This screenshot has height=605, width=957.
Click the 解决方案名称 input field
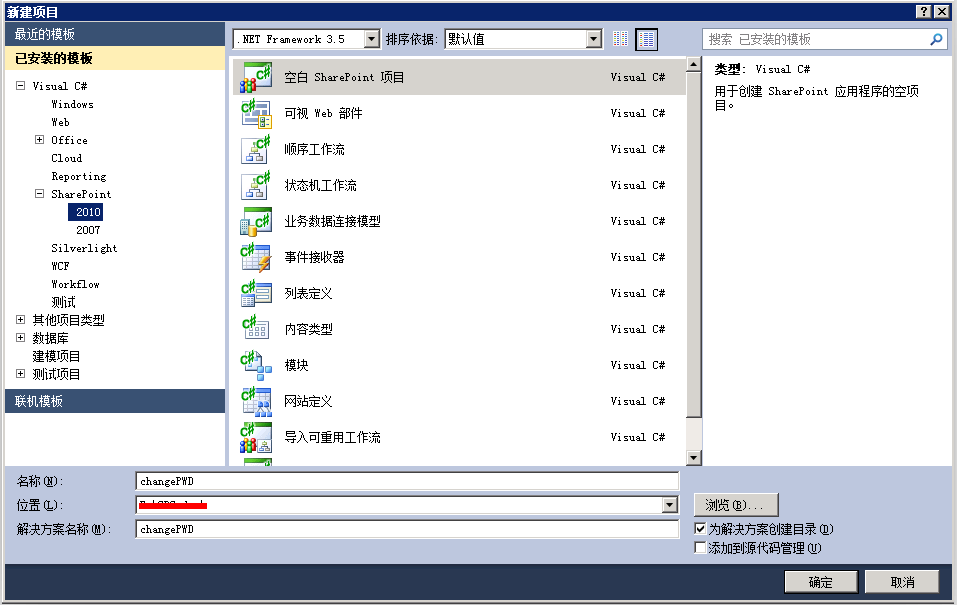coord(407,529)
